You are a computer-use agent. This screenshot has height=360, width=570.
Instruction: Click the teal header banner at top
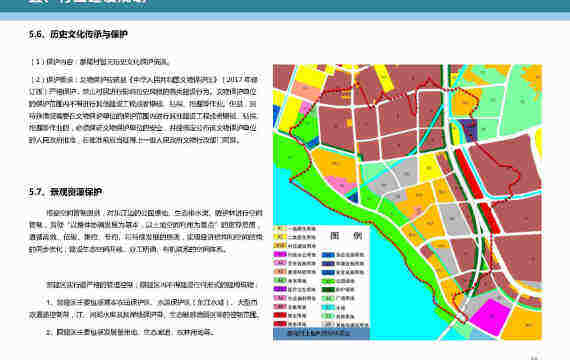click(285, 6)
